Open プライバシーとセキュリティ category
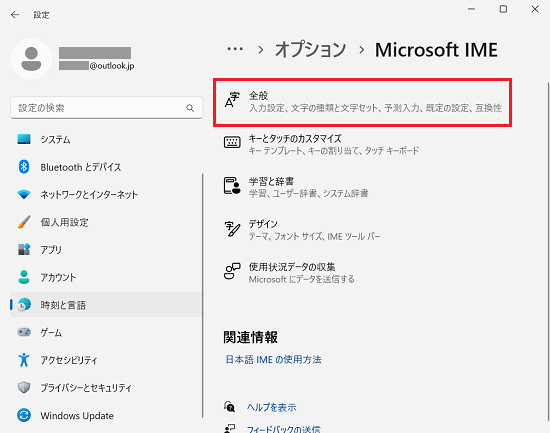The height and width of the screenshot is (433, 550). [106, 387]
